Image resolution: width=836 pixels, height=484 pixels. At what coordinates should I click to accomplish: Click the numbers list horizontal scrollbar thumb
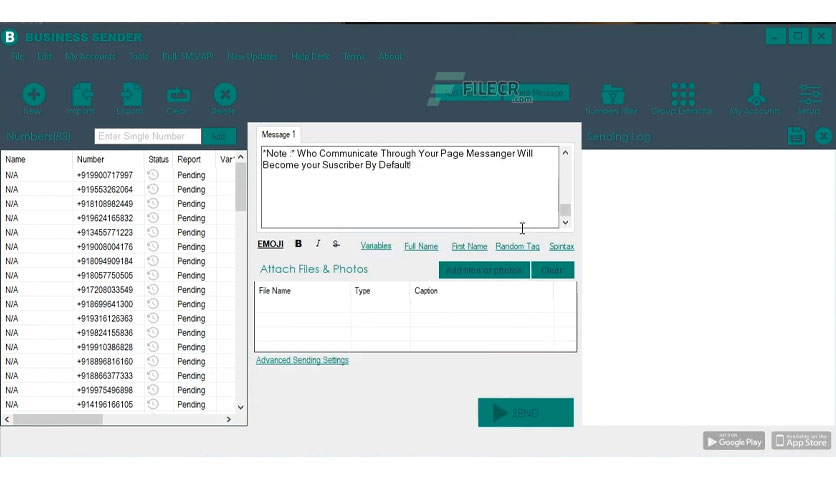[58, 420]
